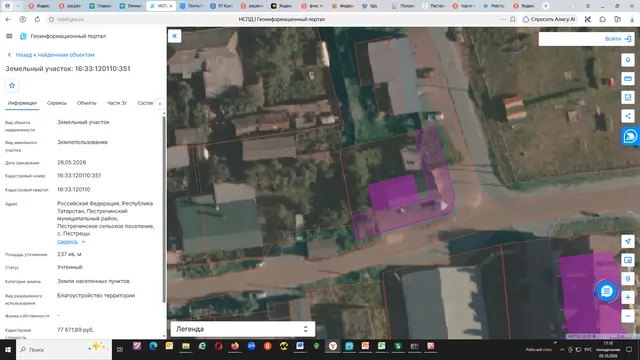The width and height of the screenshot is (640, 360).
Task: Collapse the left info panel arrow
Action: [175, 36]
